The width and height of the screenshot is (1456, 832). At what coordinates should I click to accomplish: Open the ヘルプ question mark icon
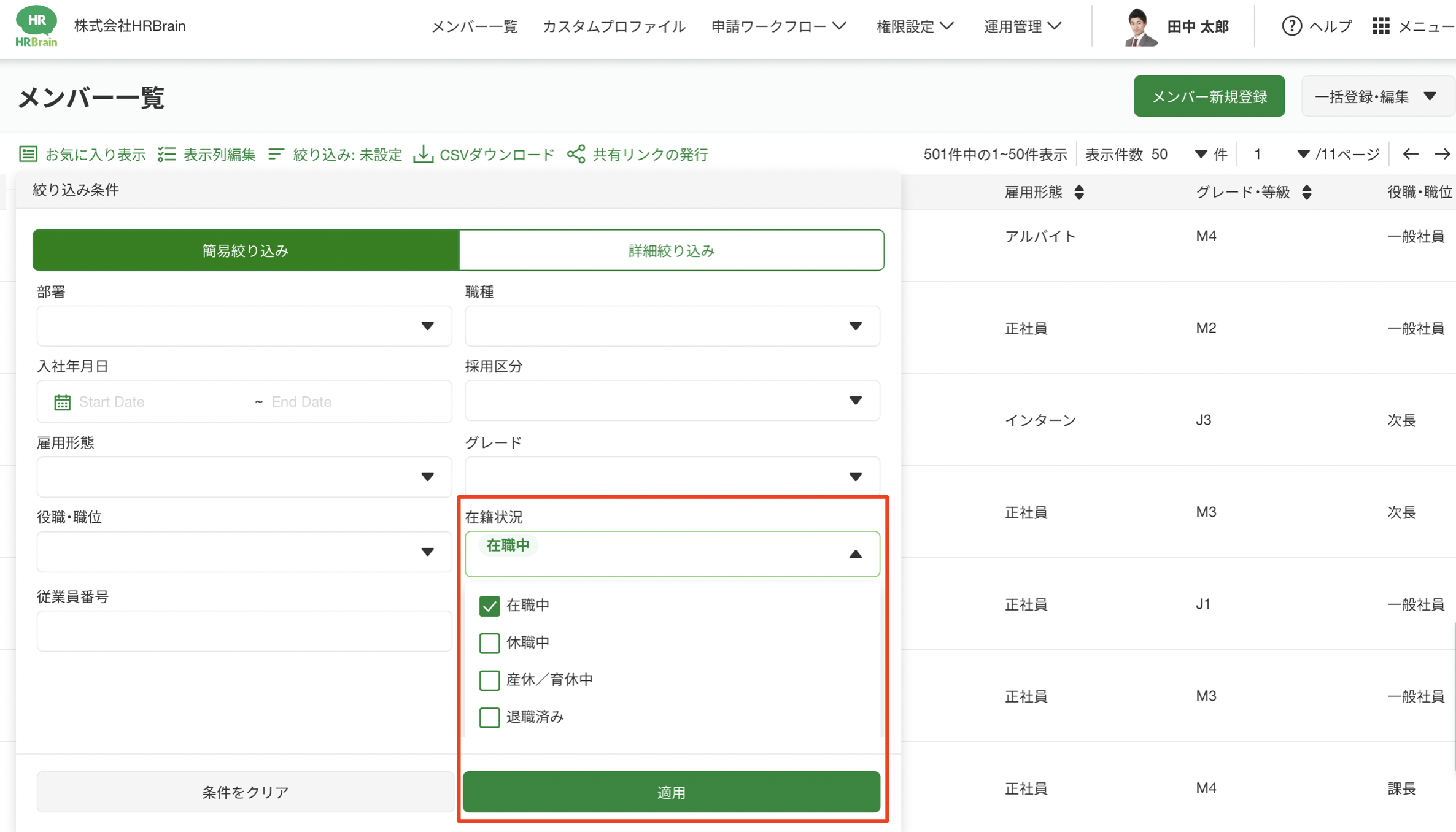tap(1291, 26)
